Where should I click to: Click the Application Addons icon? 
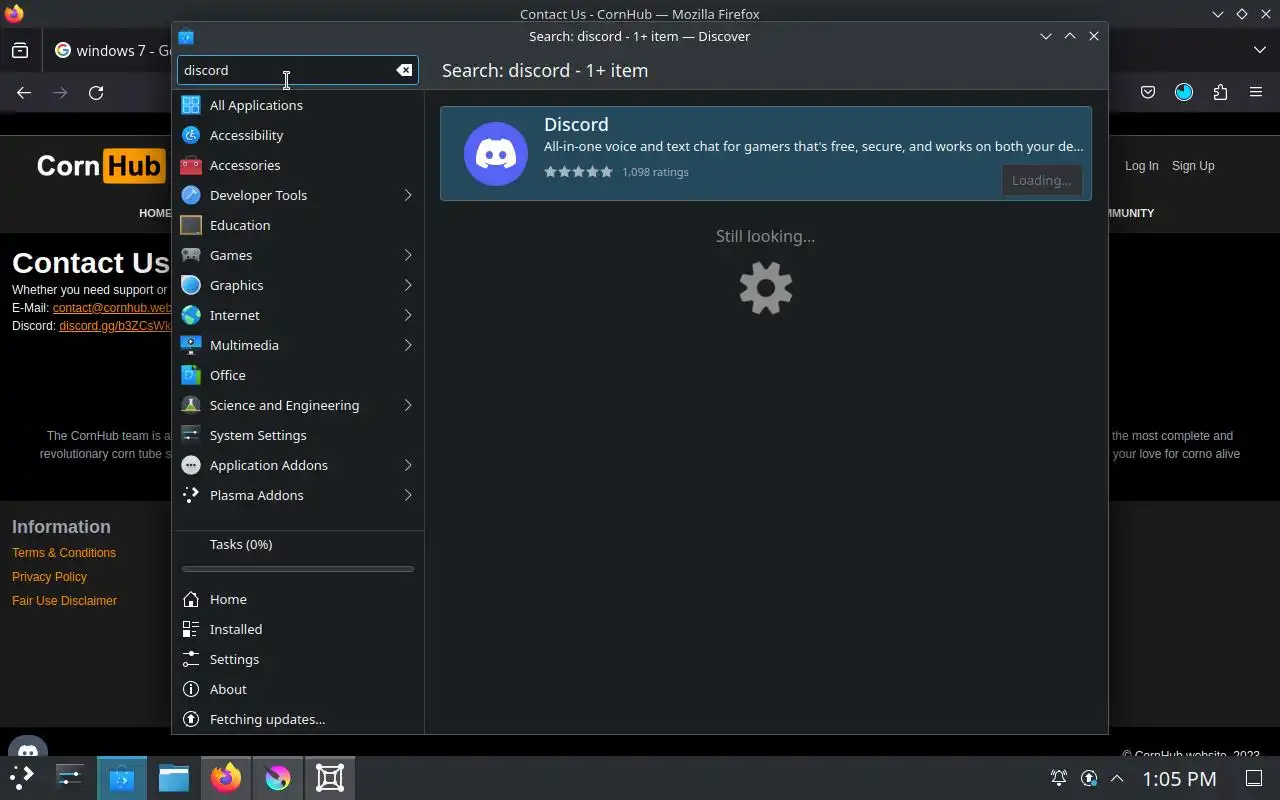[191, 465]
